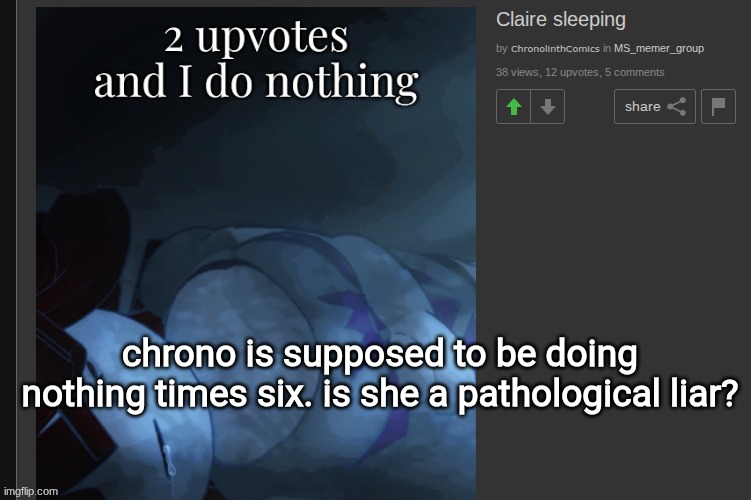
Task: Click the imgflip.com watermark
Action: coord(31,491)
